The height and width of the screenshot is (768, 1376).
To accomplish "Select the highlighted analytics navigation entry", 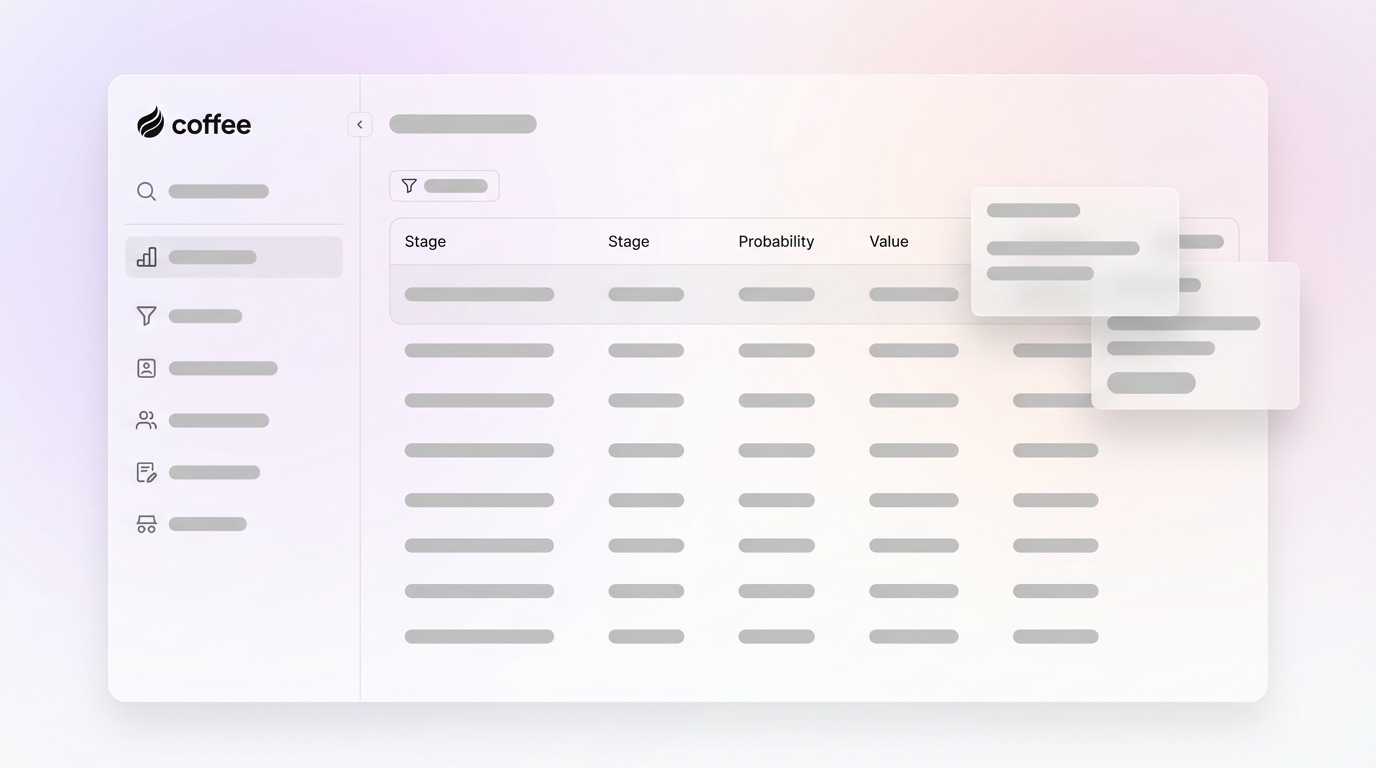I will pyautogui.click(x=233, y=257).
